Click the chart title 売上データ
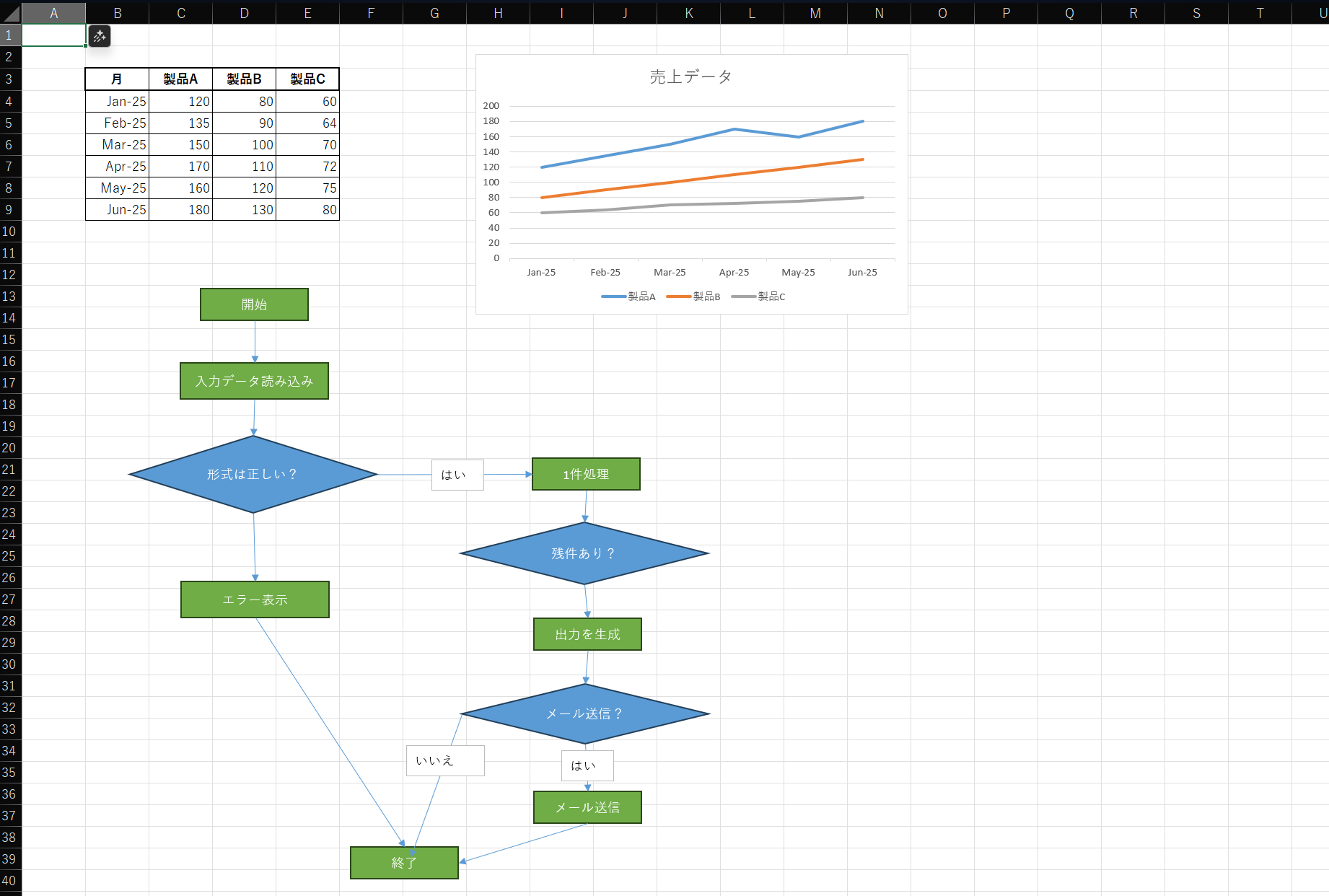 [x=689, y=76]
